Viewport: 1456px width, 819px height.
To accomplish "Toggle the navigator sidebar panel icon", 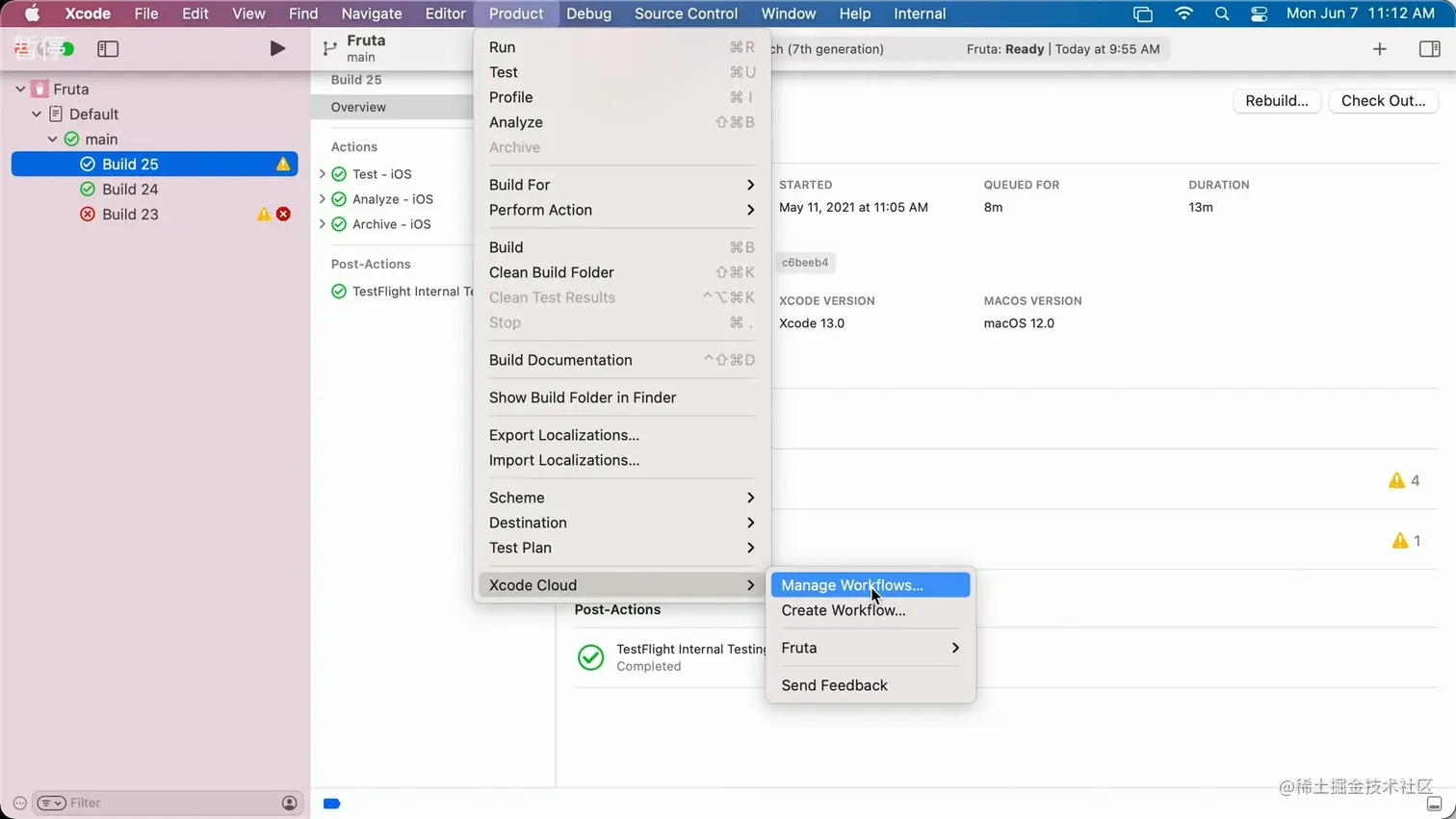I will click(x=108, y=48).
